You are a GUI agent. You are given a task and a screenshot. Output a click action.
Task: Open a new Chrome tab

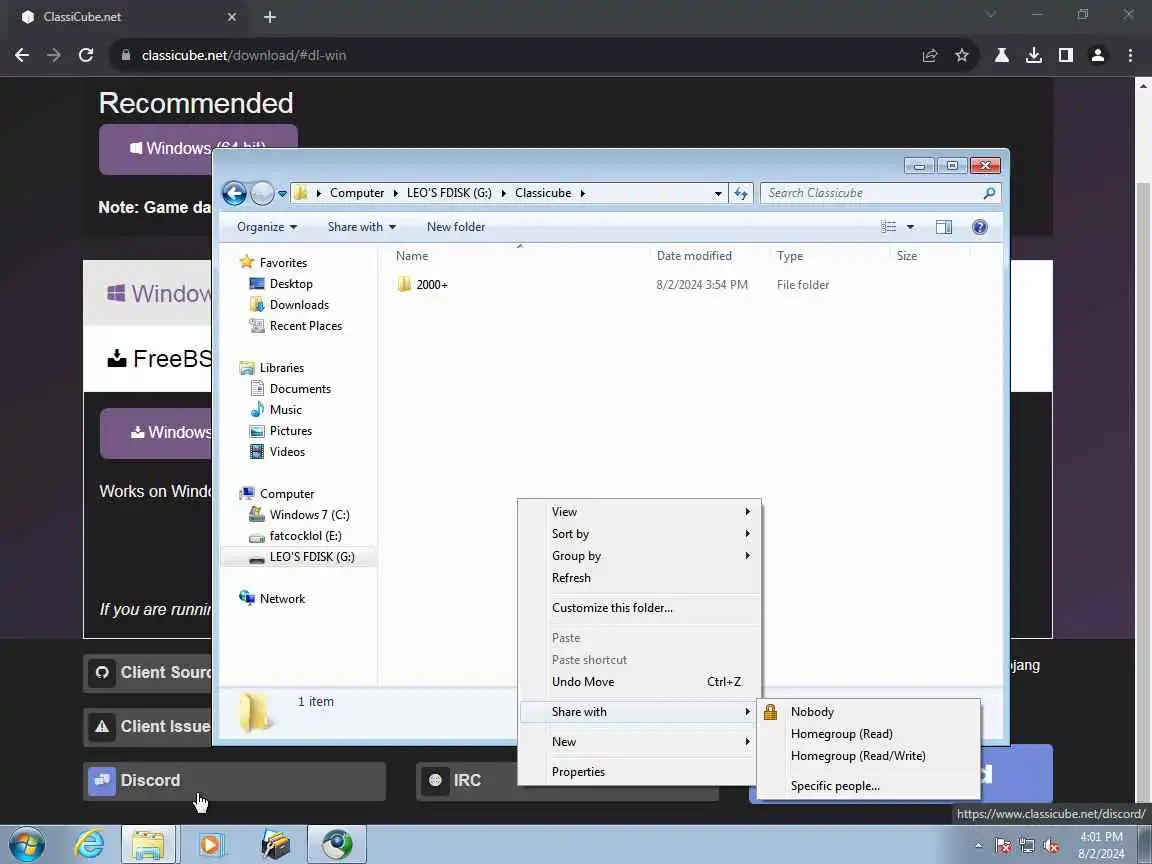tap(270, 17)
